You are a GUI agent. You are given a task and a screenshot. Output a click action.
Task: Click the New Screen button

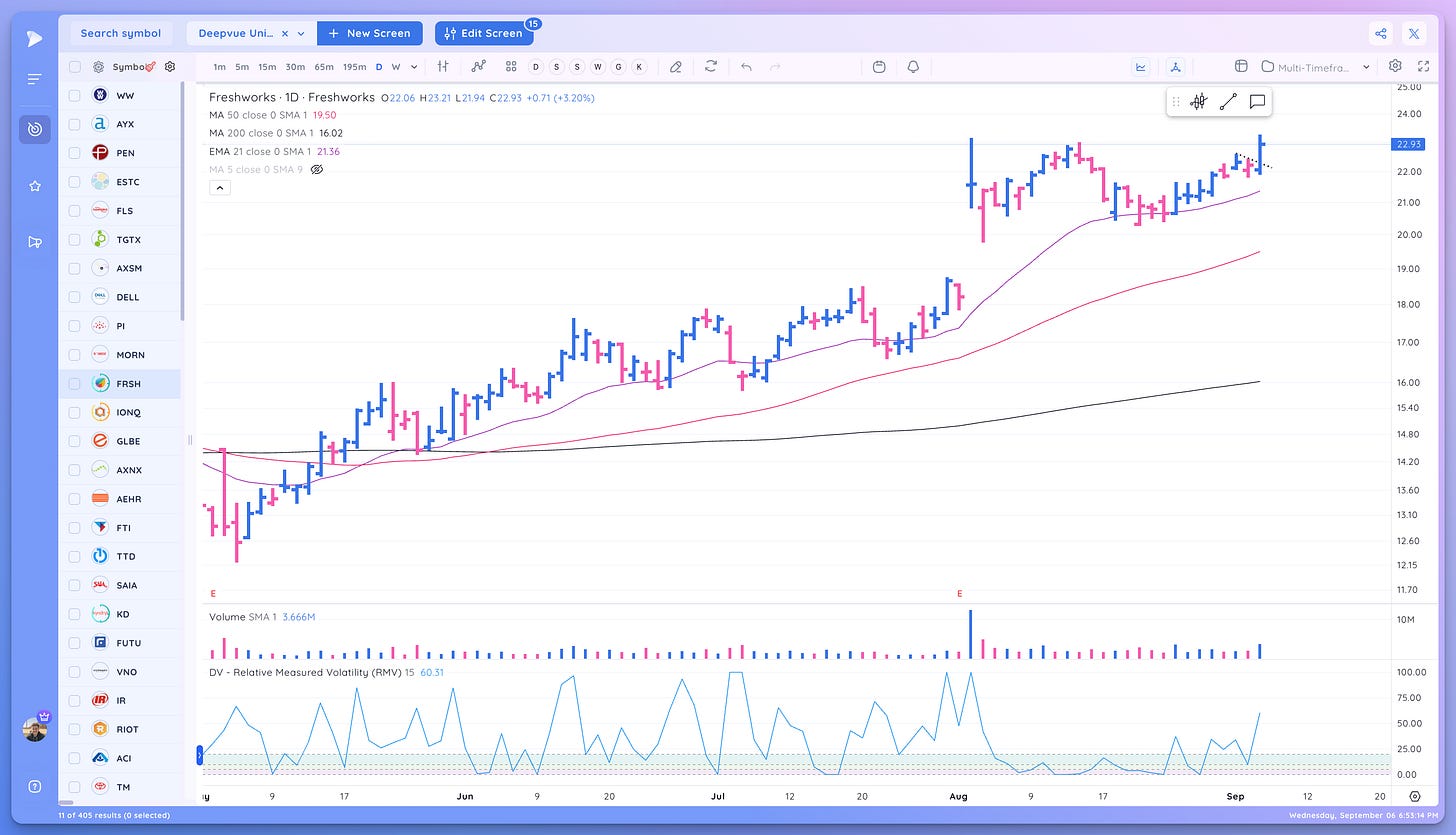370,33
